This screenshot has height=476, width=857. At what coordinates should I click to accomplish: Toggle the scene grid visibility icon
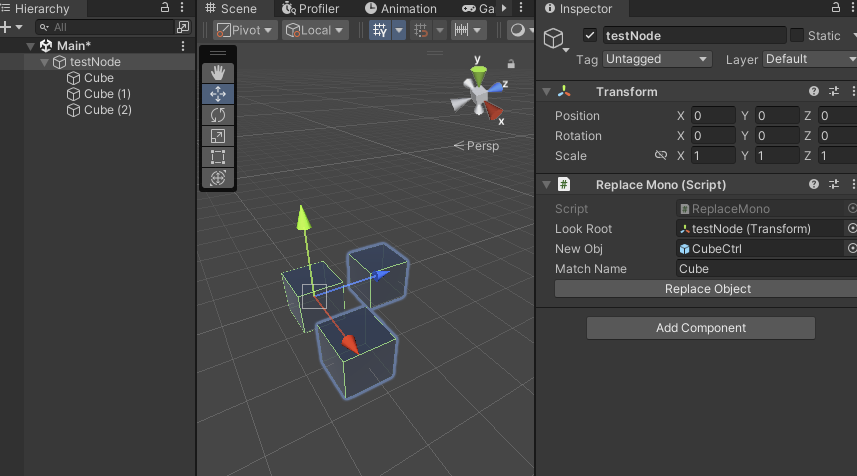point(380,30)
